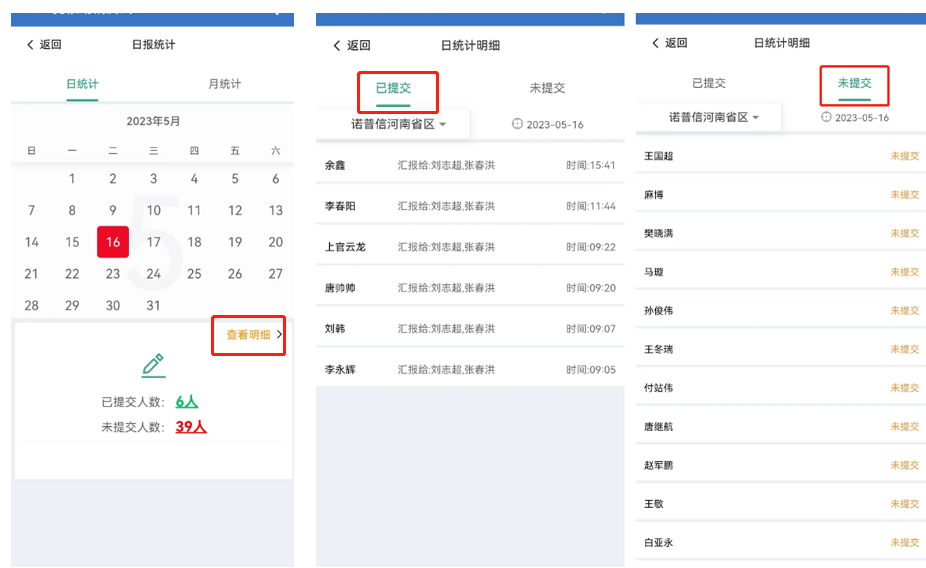The width and height of the screenshot is (926, 568).
Task: Select 赵军鹏 in the unsubmitted list
Action: (x=658, y=465)
